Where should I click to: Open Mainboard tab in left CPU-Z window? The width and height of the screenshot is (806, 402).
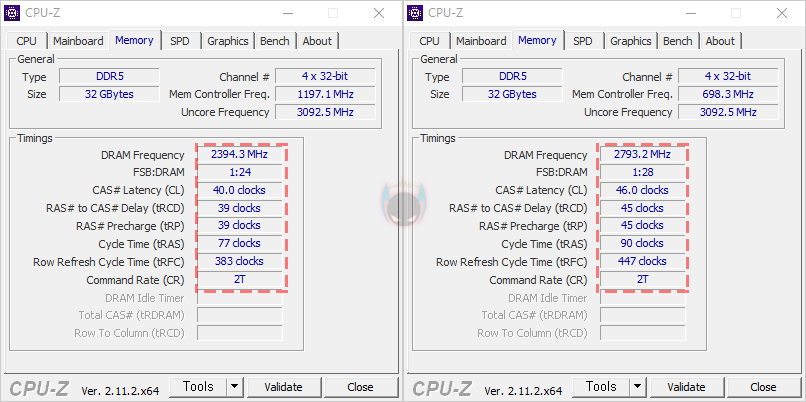[x=78, y=41]
